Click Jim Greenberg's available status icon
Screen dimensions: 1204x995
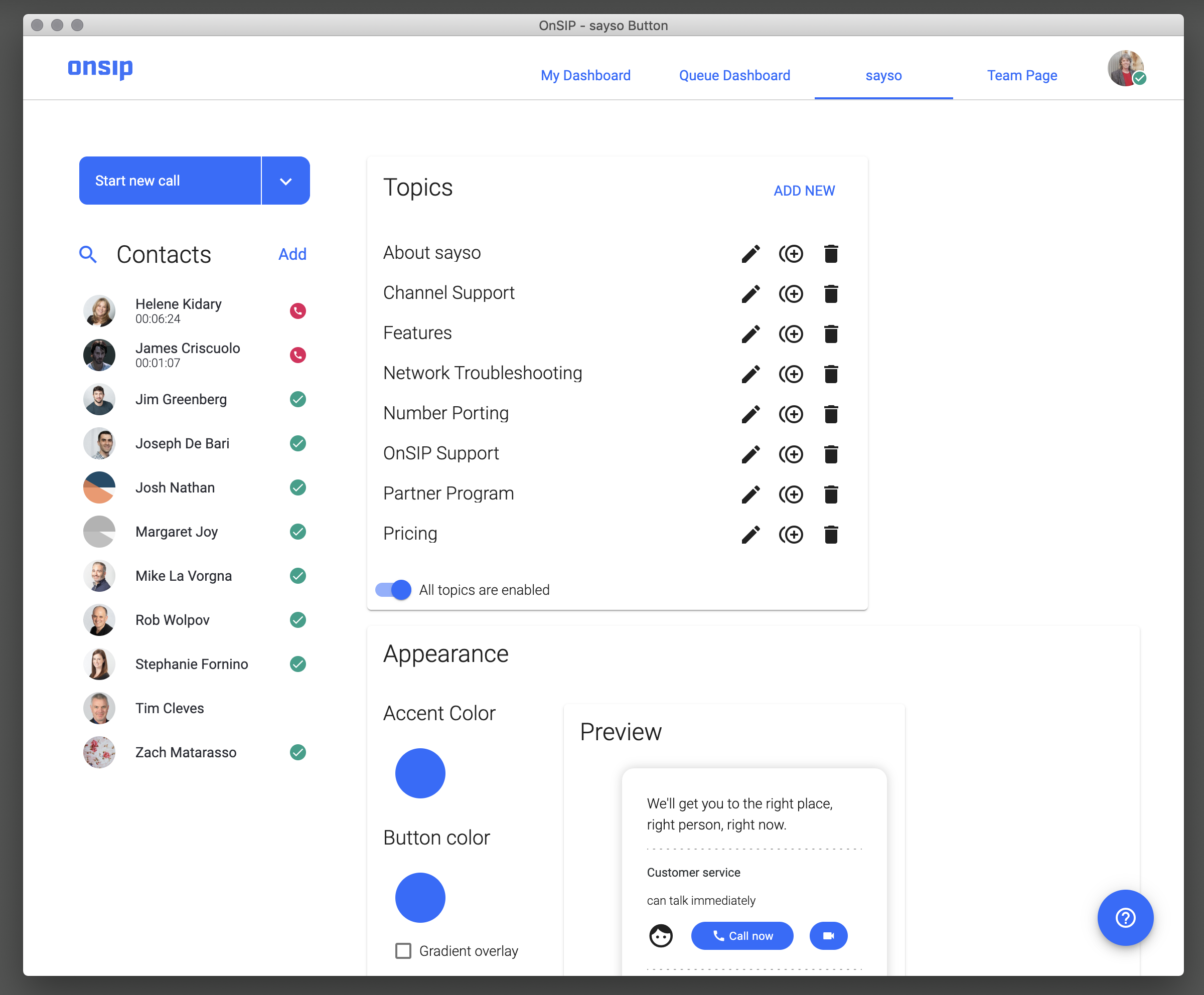tap(297, 399)
